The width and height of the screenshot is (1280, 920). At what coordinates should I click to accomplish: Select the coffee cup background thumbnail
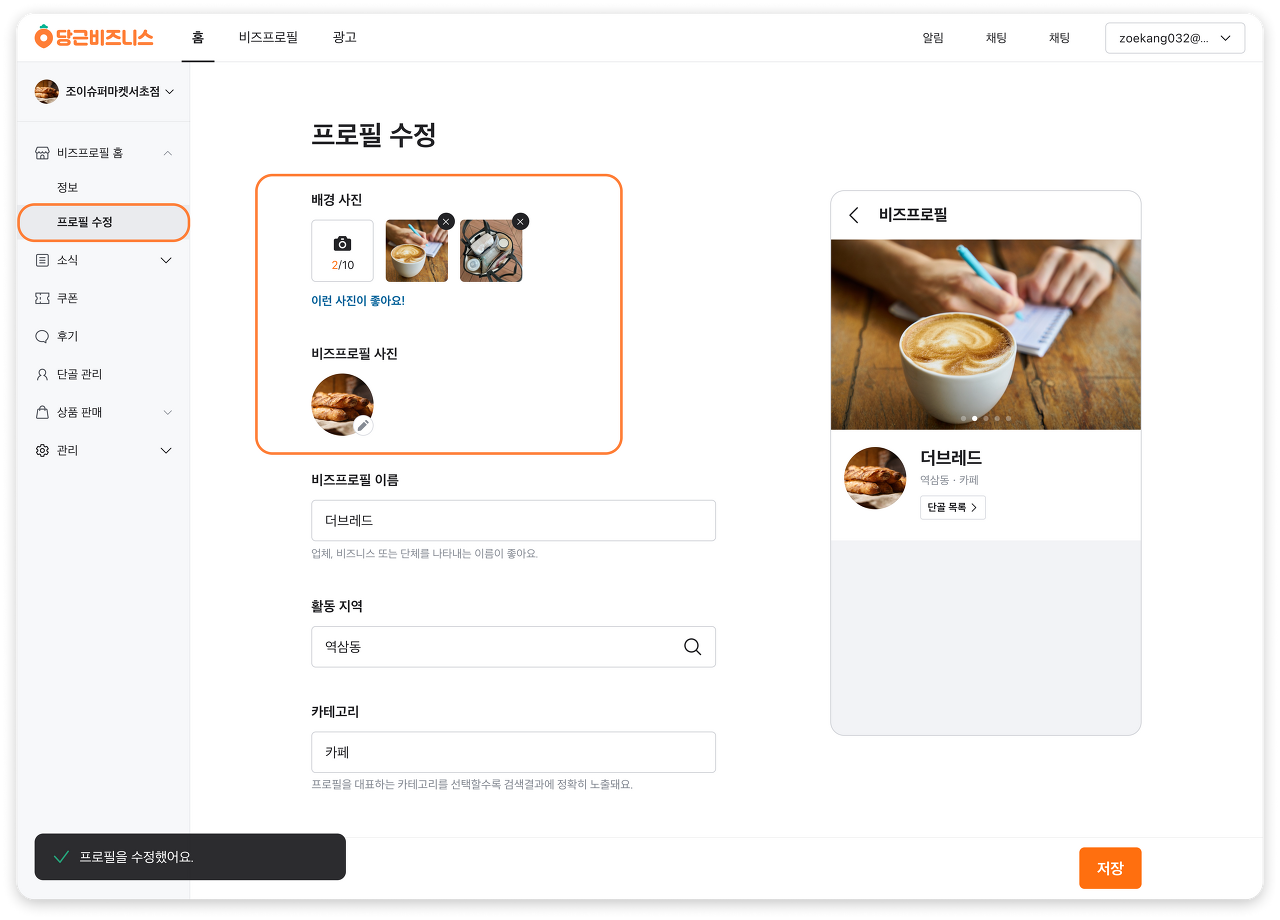[416, 251]
